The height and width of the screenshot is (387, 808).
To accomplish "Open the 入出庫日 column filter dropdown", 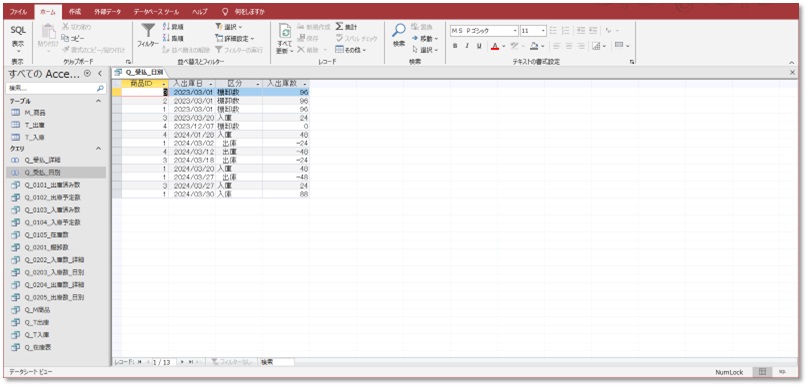I will click(x=211, y=83).
